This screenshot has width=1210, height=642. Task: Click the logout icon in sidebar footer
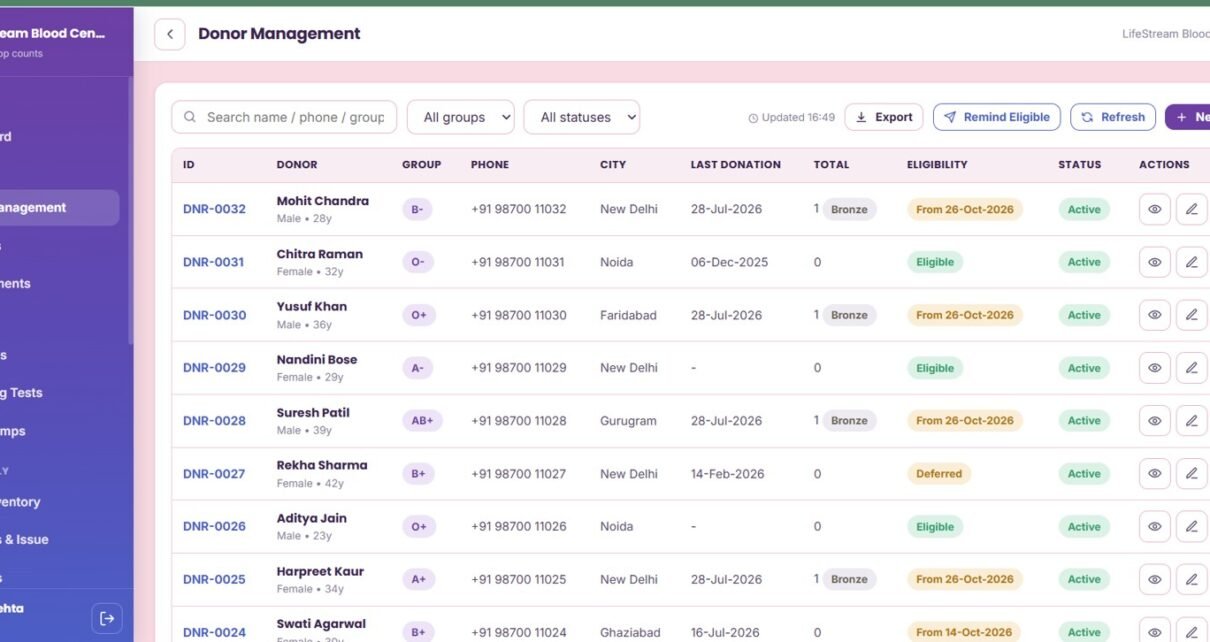(x=107, y=619)
